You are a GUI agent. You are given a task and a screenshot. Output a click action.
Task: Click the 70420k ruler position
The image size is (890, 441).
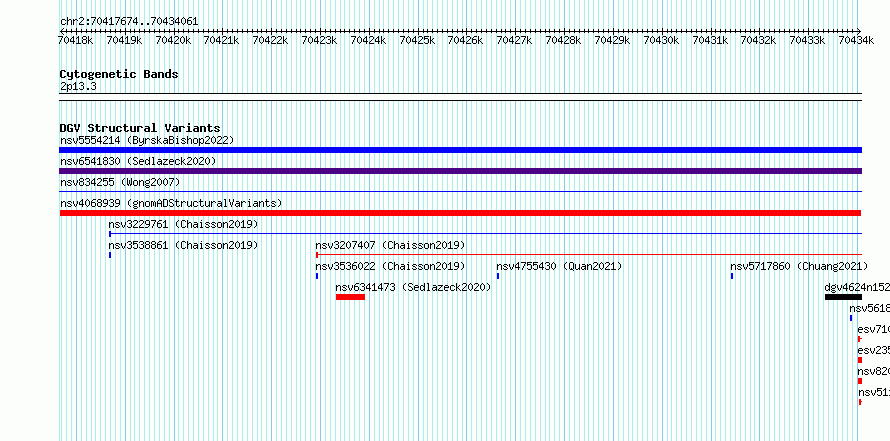[x=173, y=40]
